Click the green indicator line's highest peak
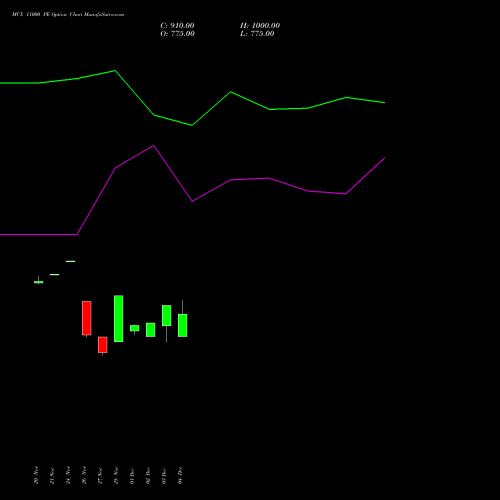 point(115,71)
